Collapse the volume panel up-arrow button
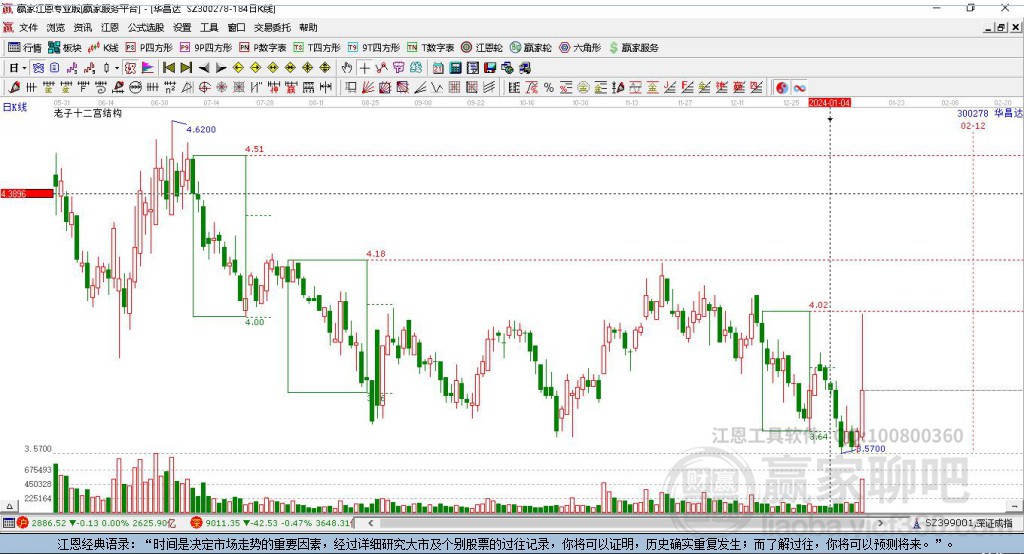 (x=9, y=506)
